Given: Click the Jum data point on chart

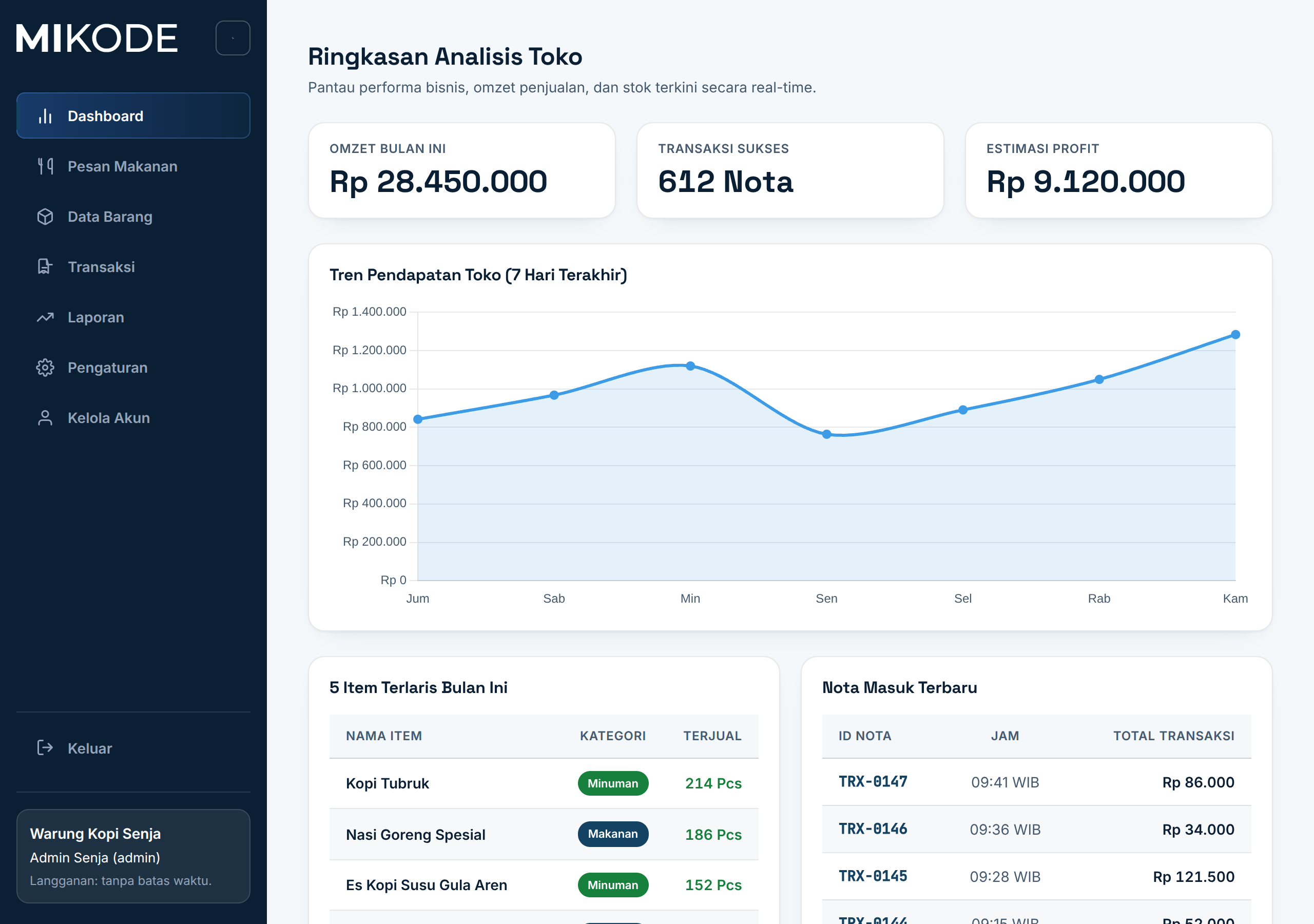Looking at the screenshot, I should pyautogui.click(x=418, y=419).
